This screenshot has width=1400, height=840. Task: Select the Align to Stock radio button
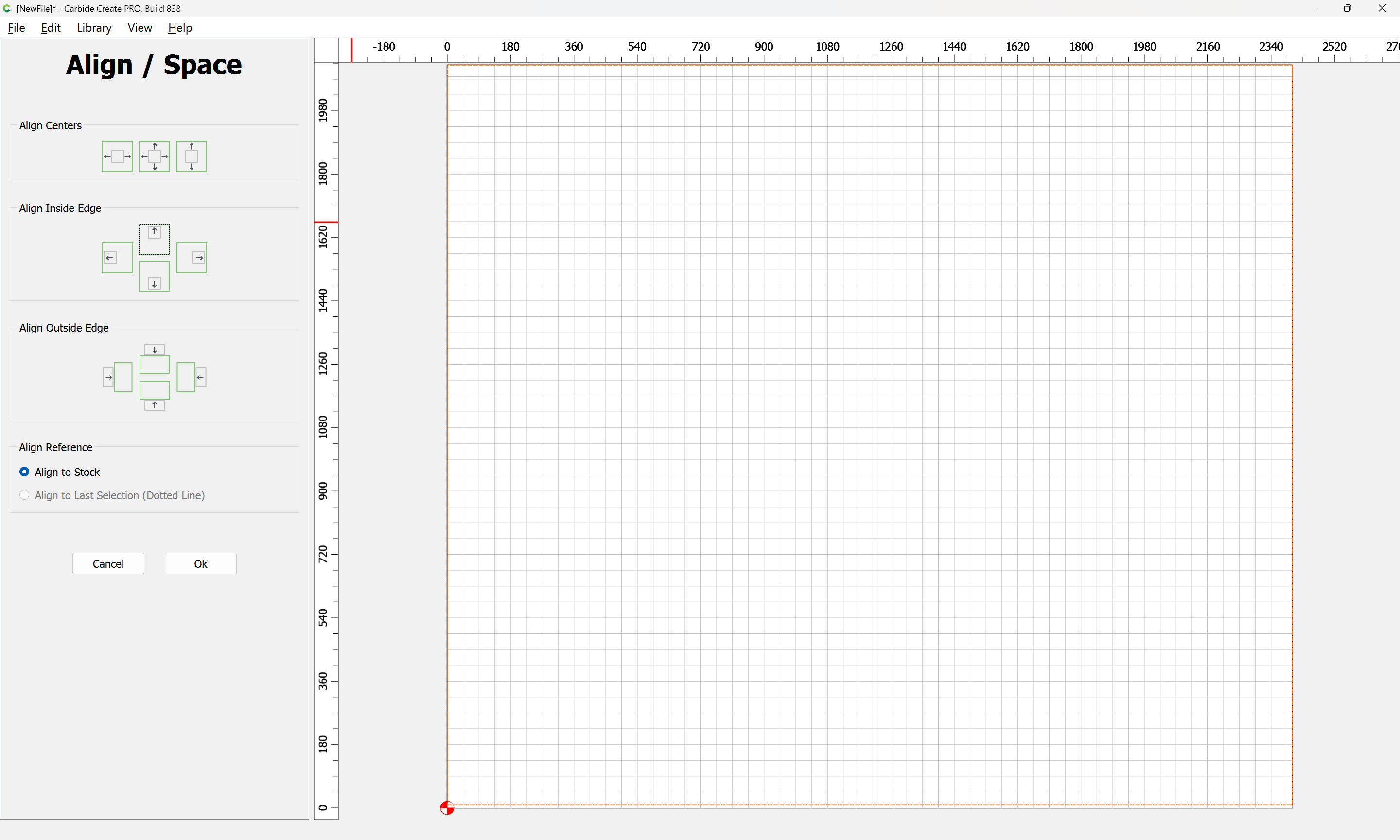click(24, 472)
